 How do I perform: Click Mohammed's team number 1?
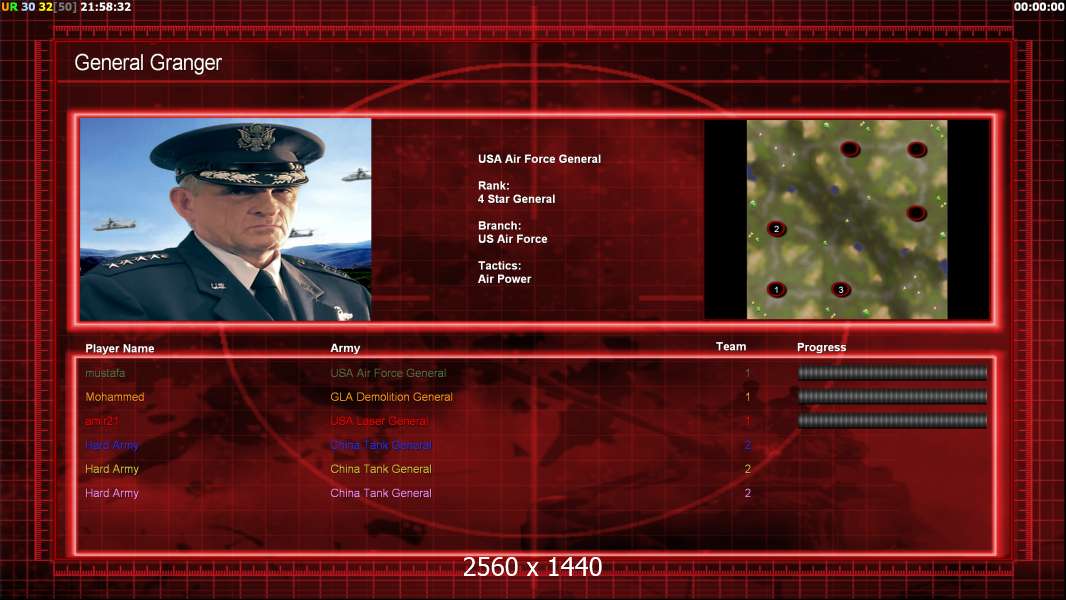pos(748,397)
